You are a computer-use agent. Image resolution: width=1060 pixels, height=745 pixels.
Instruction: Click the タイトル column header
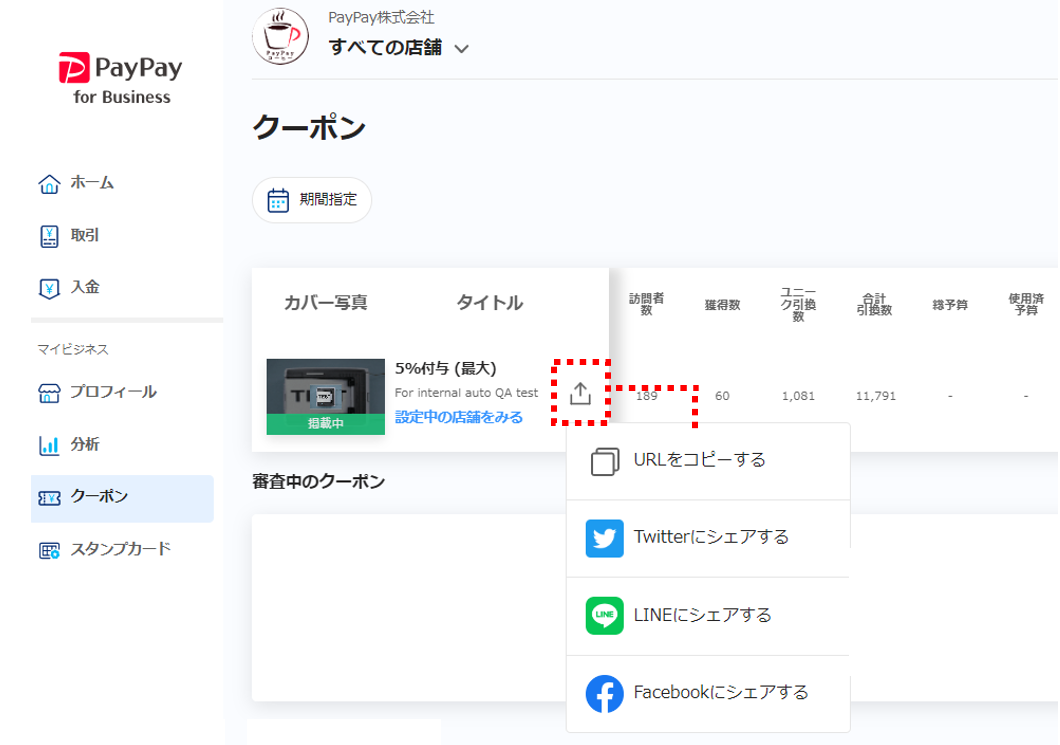489,303
